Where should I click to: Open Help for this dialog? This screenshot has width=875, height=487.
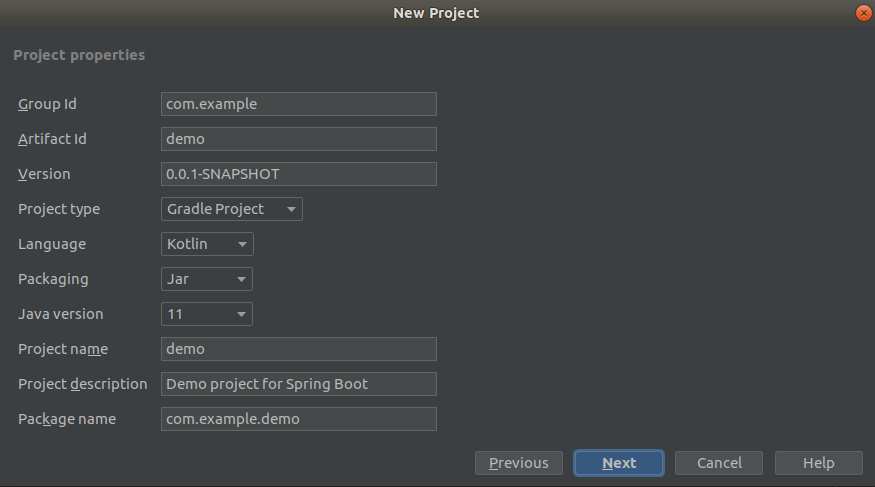pos(818,463)
